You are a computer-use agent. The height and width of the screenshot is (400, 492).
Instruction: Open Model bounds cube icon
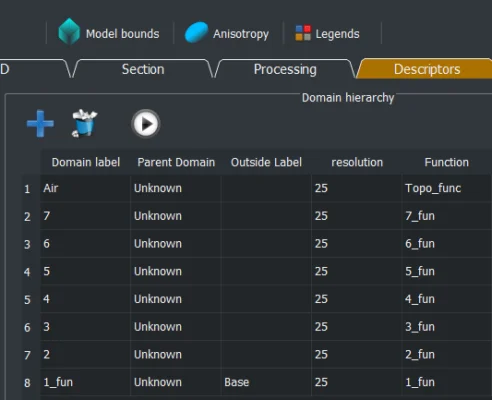pyautogui.click(x=69, y=31)
